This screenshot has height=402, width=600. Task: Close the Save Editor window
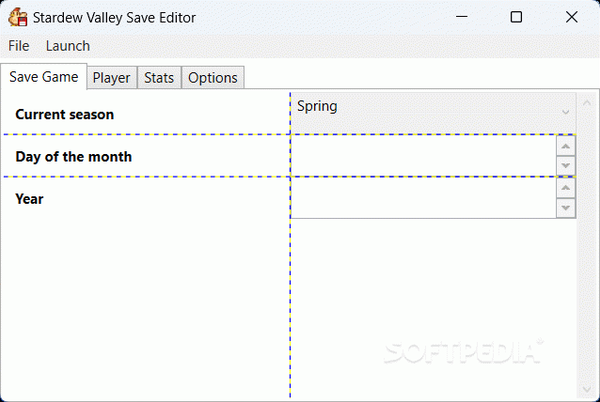(572, 17)
